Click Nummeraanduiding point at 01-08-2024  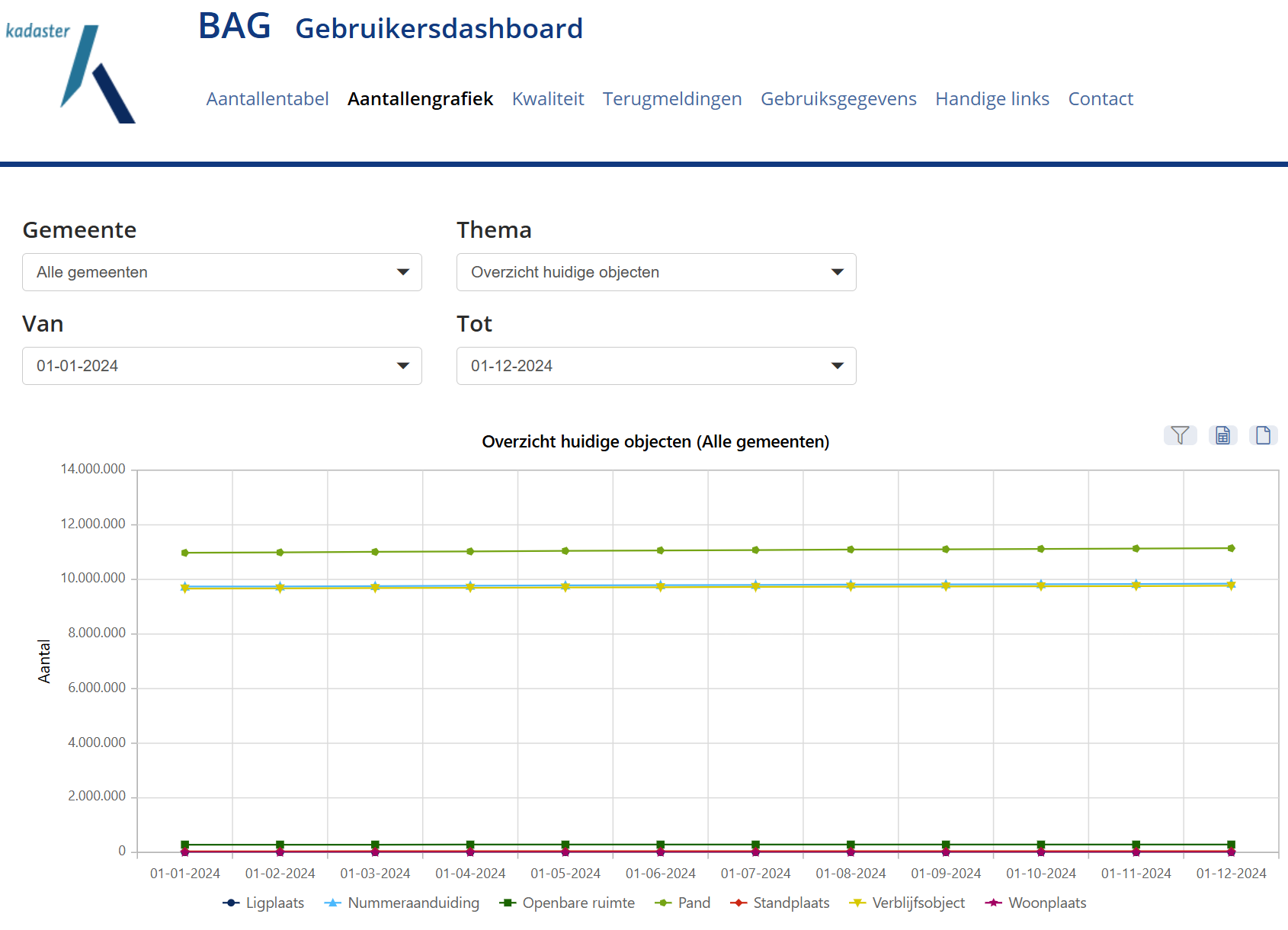[851, 584]
